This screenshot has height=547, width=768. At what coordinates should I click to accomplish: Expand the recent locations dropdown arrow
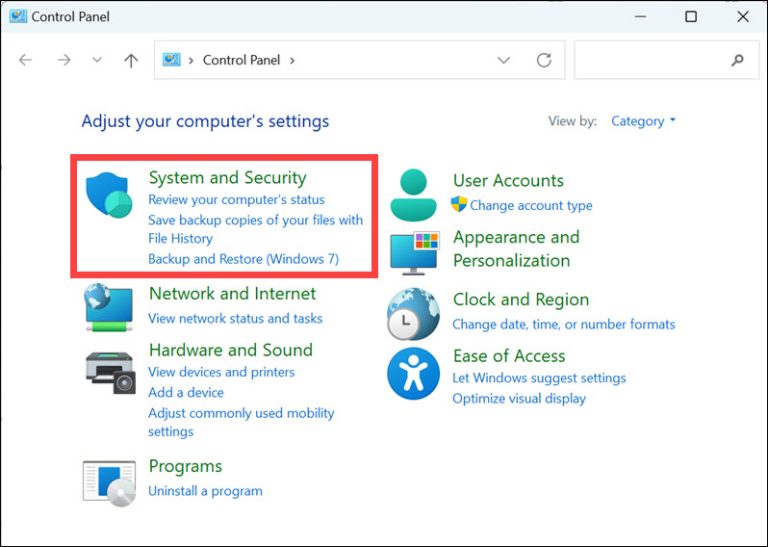(x=97, y=60)
